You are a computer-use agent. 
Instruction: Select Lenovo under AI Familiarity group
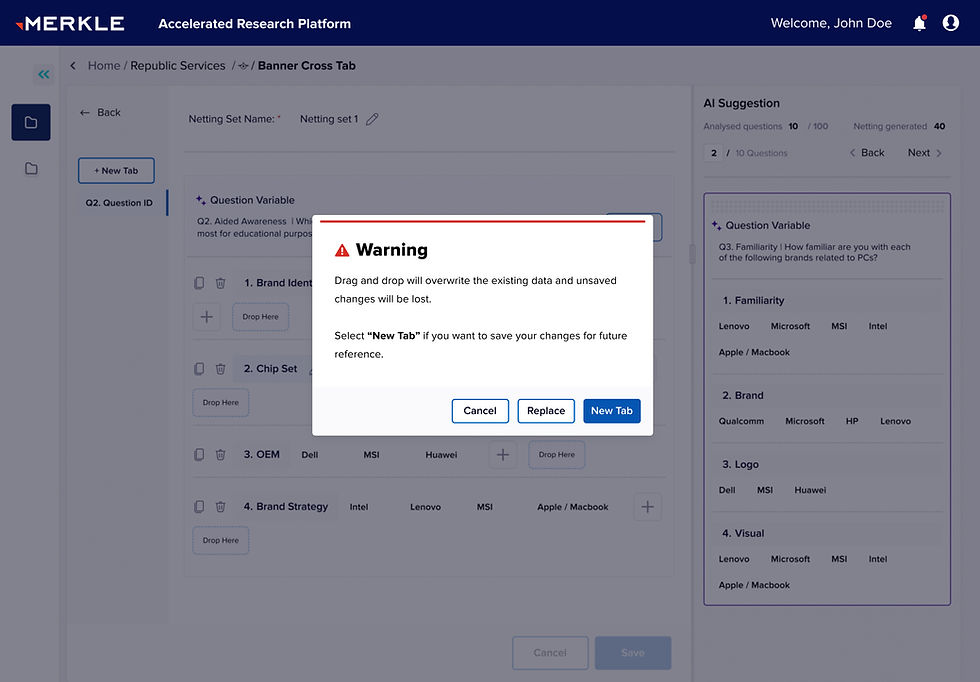pos(734,326)
